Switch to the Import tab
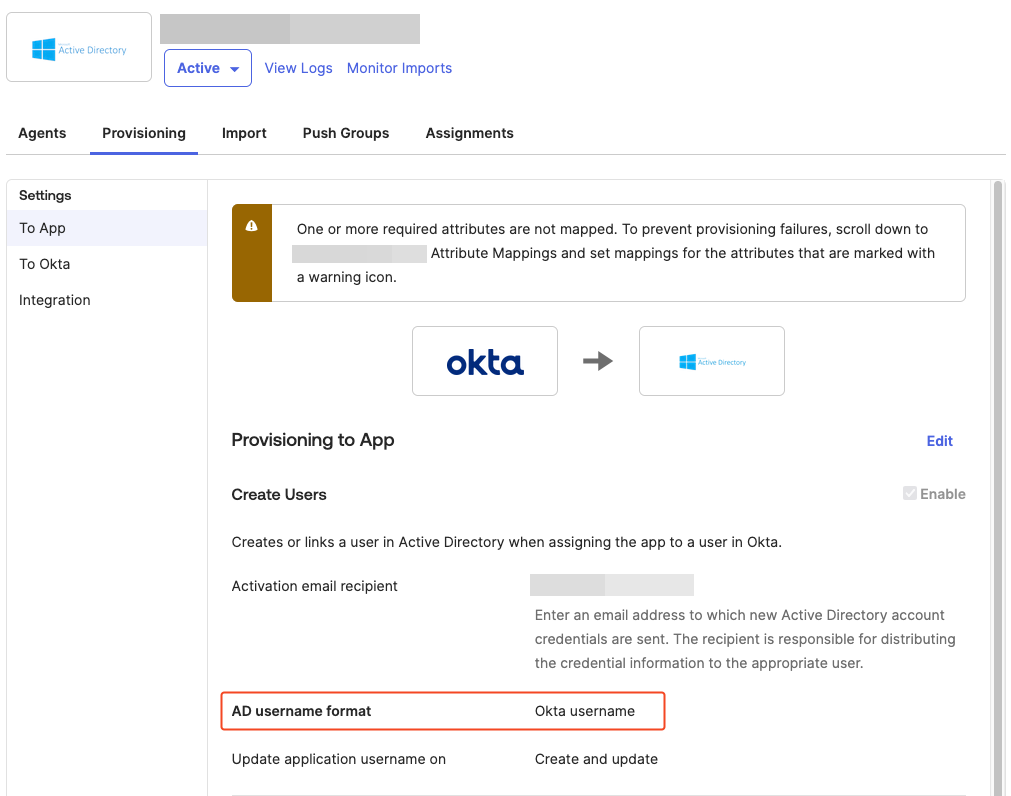This screenshot has height=796, width=1011. [244, 133]
